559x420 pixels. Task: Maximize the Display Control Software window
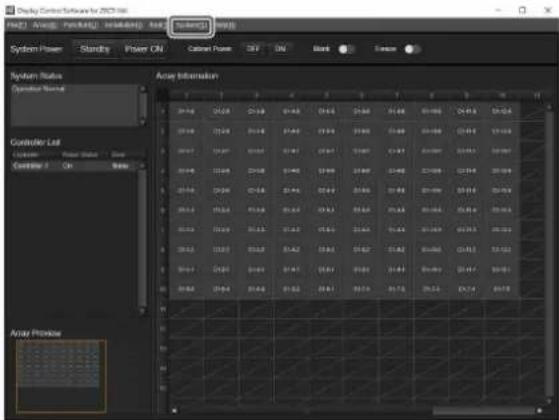(x=522, y=10)
